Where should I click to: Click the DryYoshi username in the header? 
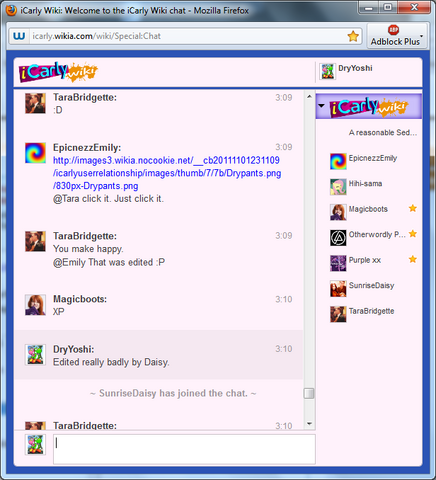[x=355, y=68]
